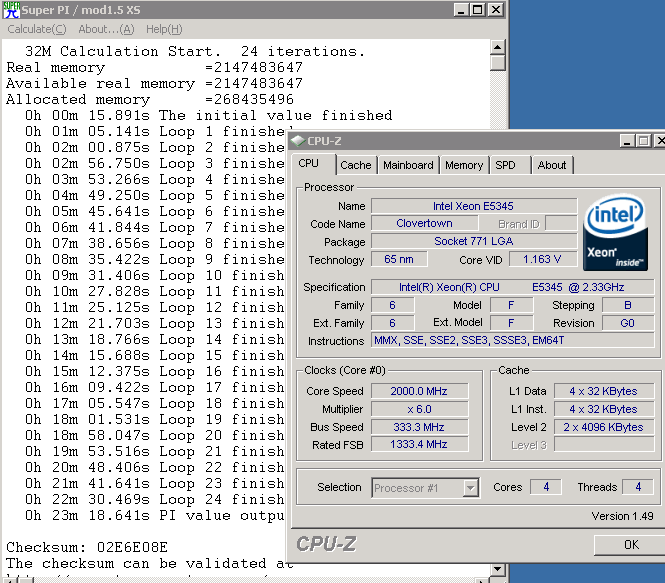Click the 'Checksum: 02E6E08E' line

[x=87, y=547]
